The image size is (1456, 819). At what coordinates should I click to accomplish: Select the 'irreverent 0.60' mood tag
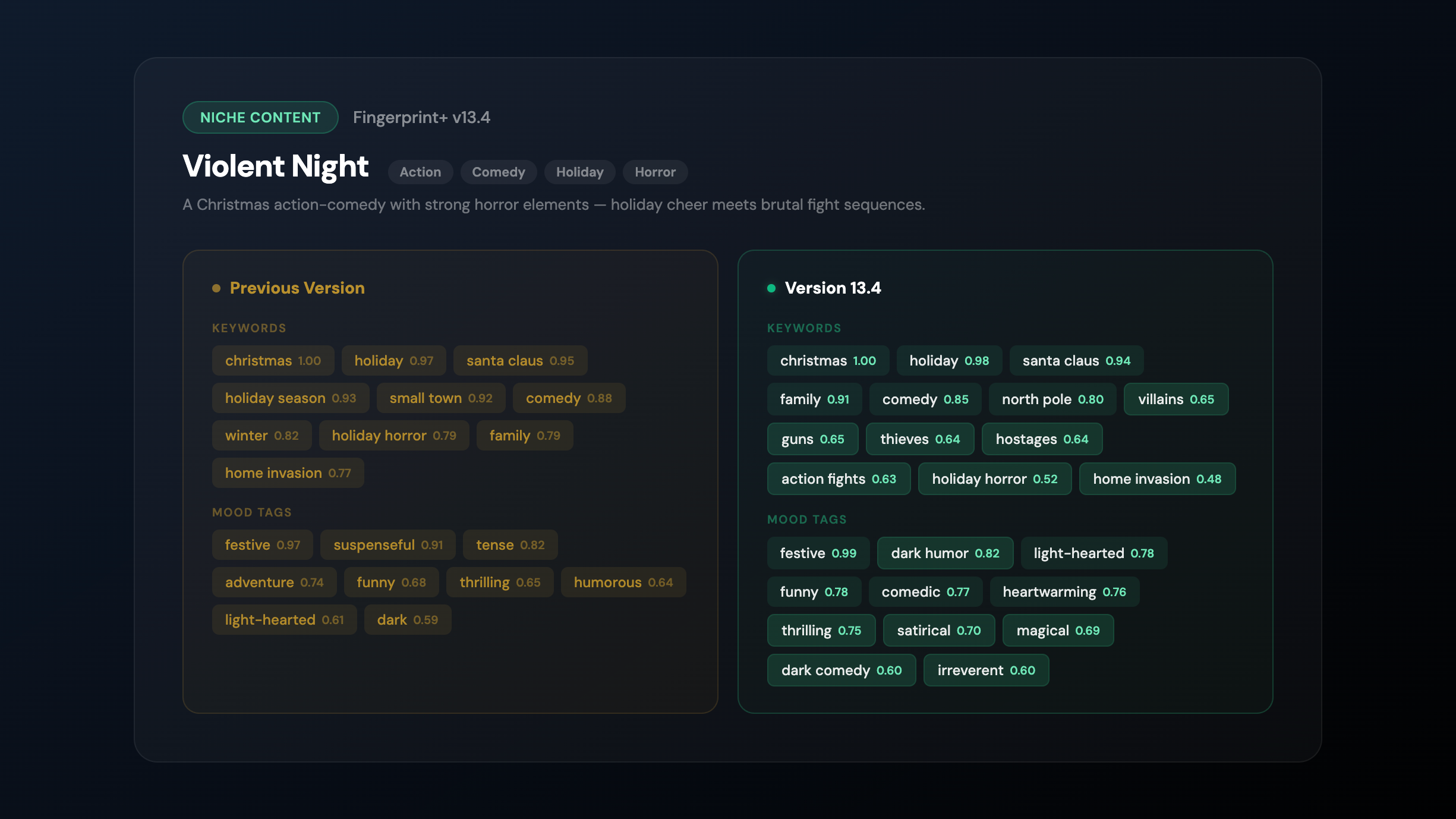[985, 670]
